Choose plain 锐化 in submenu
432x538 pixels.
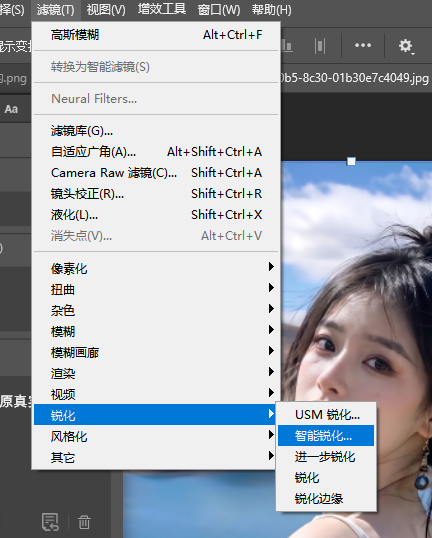pos(326,478)
